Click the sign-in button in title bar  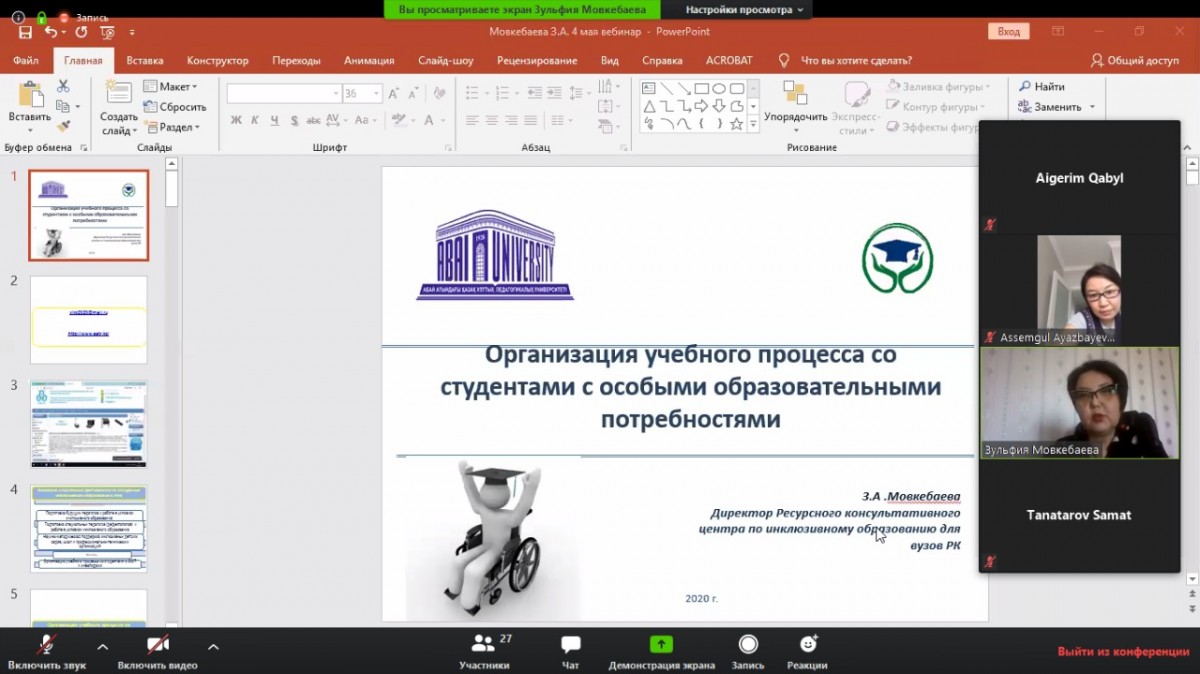(x=1008, y=32)
